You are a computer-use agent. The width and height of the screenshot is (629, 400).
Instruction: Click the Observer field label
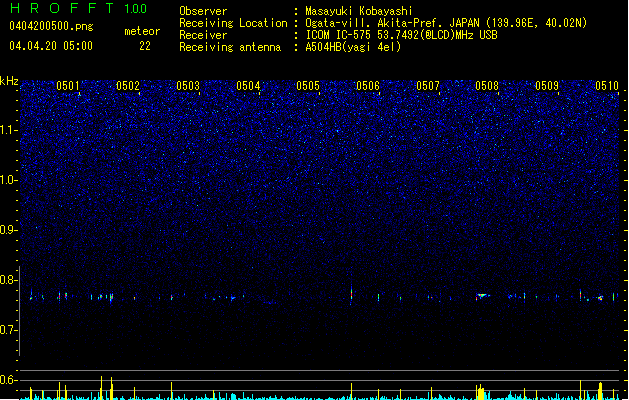tap(203, 11)
